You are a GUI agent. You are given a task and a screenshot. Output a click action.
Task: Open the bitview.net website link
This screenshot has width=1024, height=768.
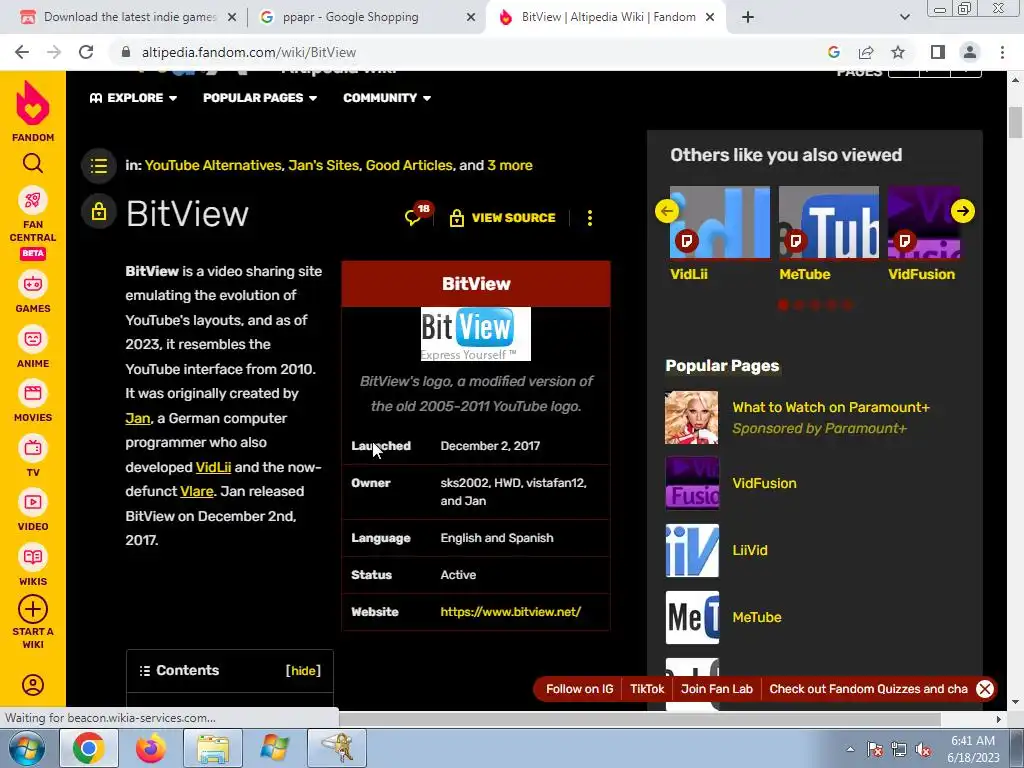click(x=511, y=612)
